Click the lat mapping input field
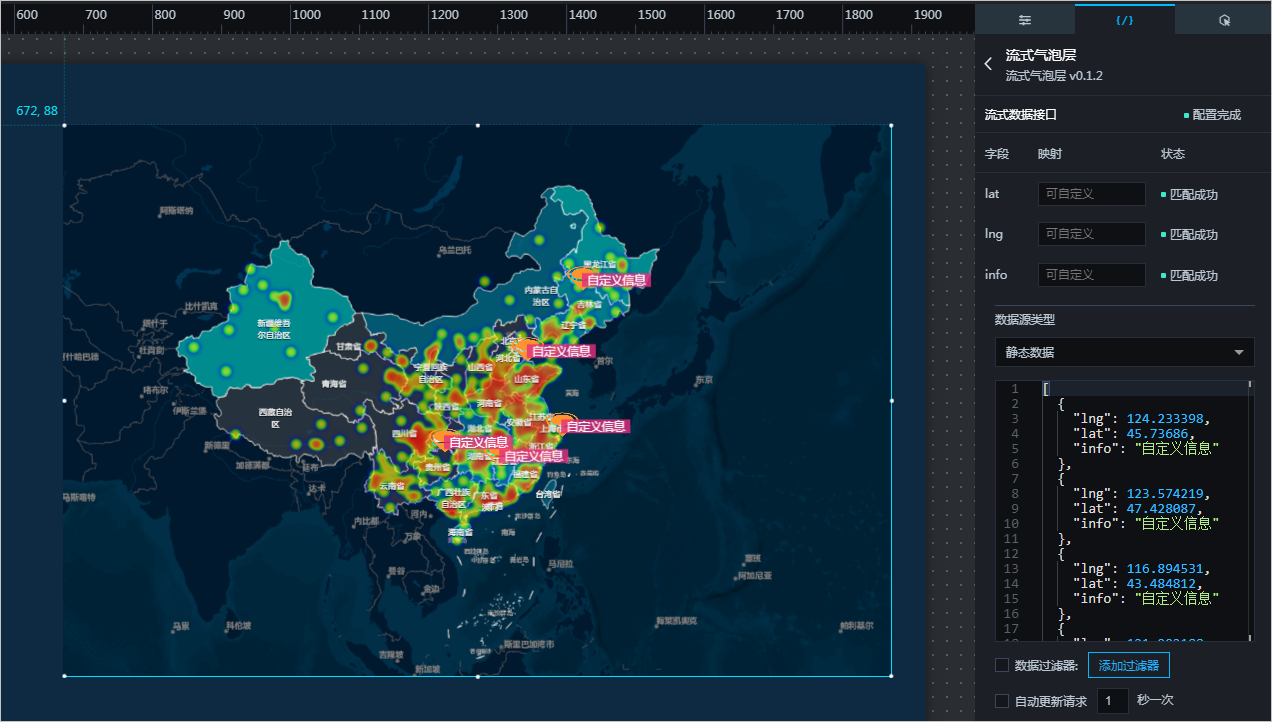 (x=1091, y=194)
